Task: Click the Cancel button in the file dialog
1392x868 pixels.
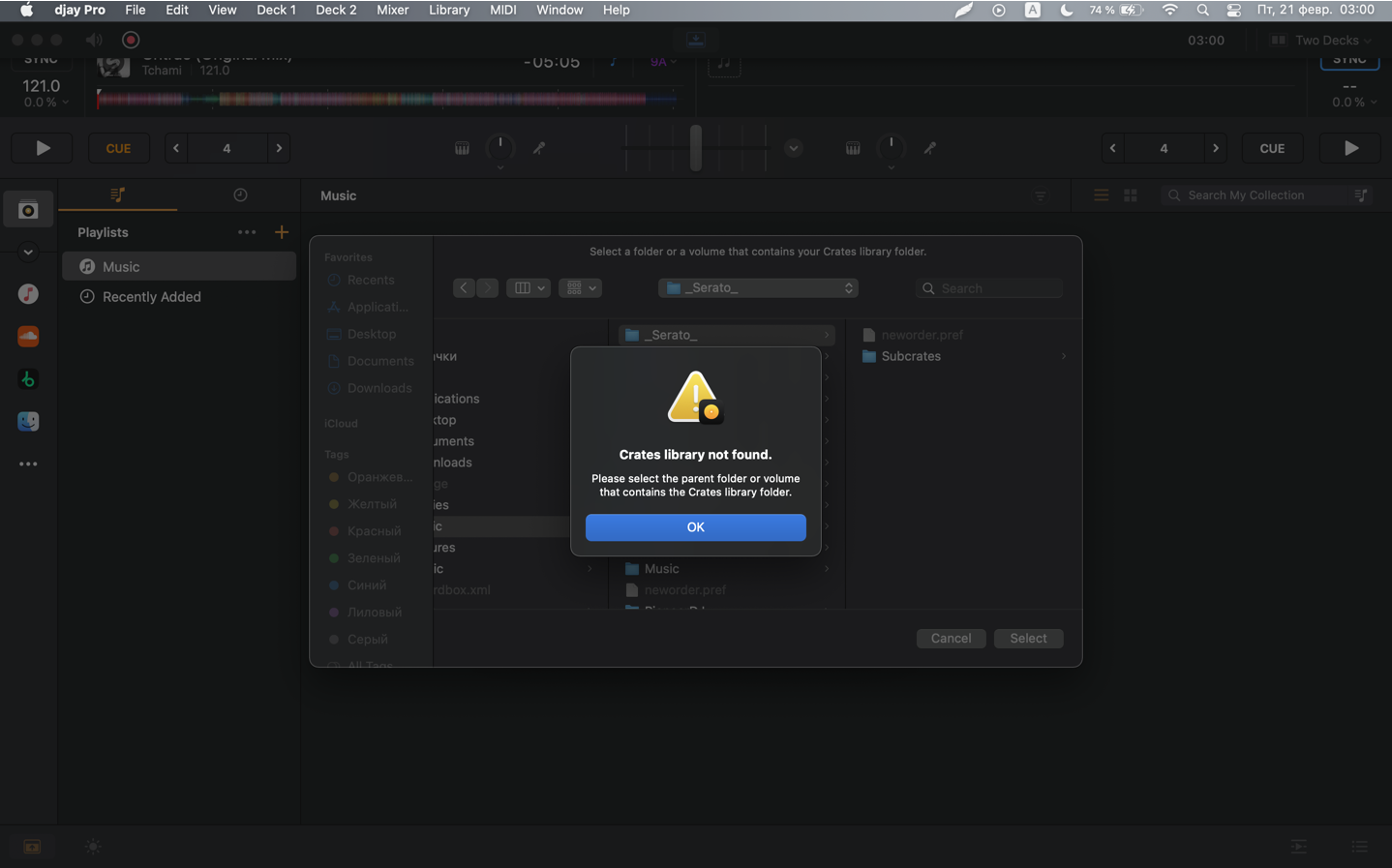Action: [x=950, y=639]
